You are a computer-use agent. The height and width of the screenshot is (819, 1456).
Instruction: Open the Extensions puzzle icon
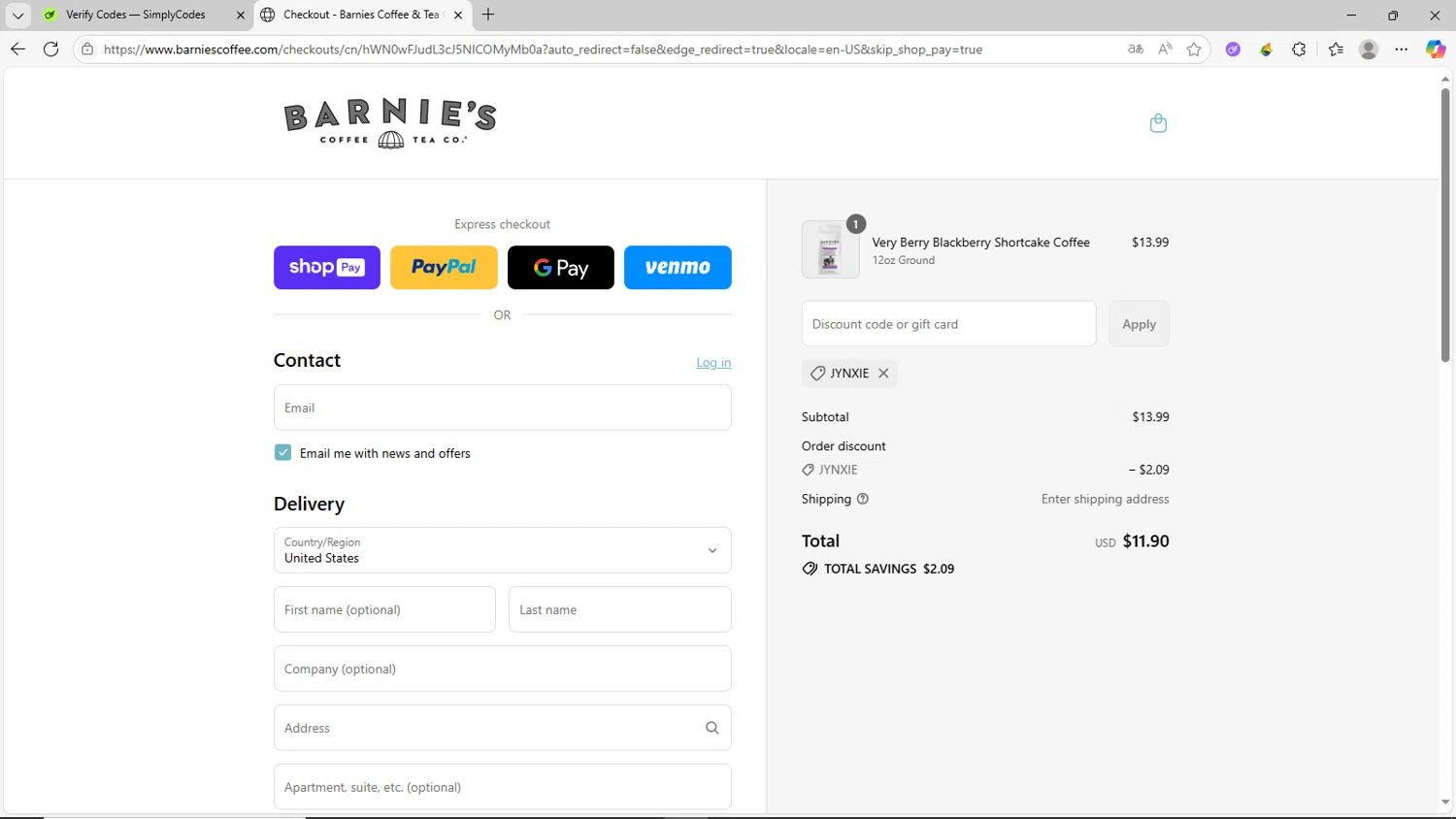1299,49
